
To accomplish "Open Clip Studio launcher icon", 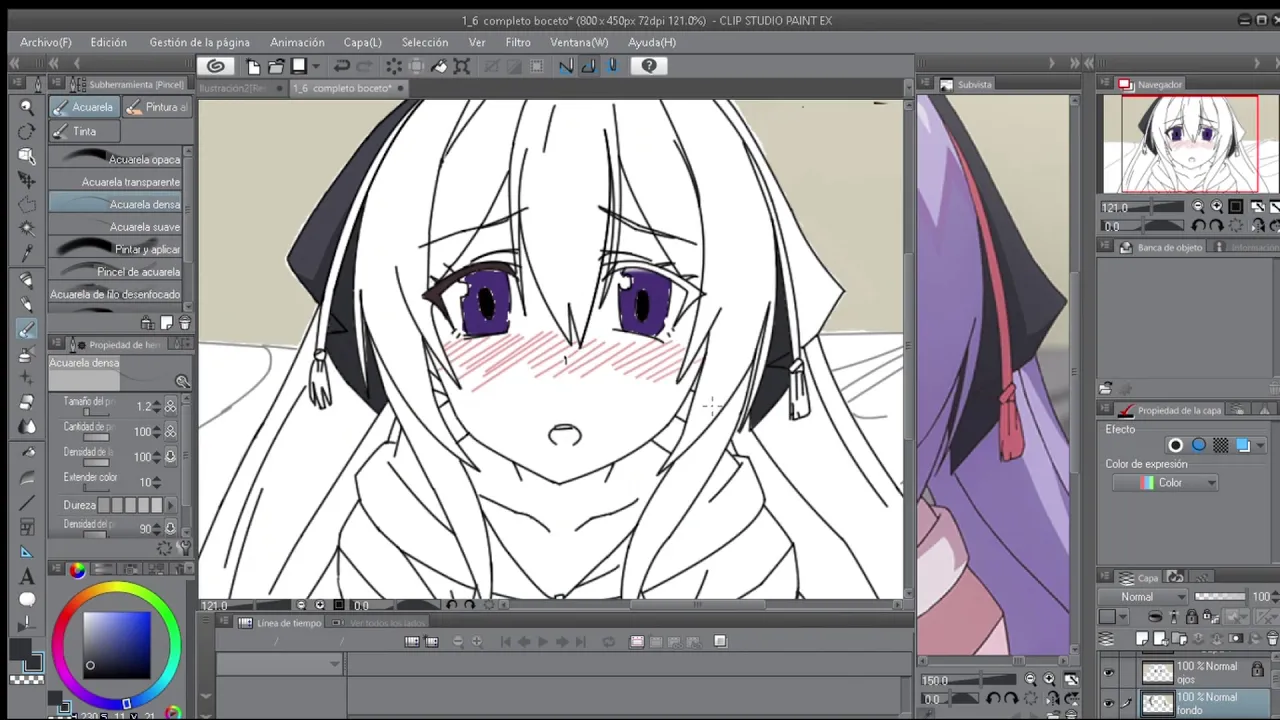I will tap(215, 66).
